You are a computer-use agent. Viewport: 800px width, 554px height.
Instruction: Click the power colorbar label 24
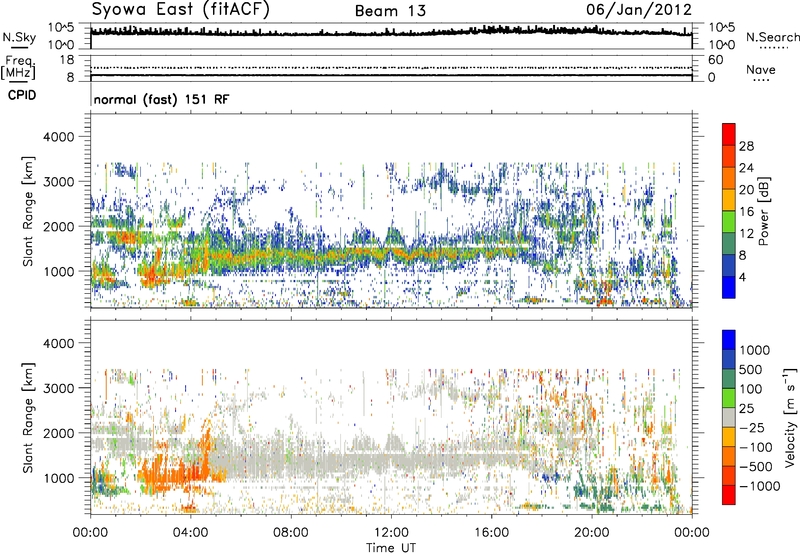coord(746,168)
